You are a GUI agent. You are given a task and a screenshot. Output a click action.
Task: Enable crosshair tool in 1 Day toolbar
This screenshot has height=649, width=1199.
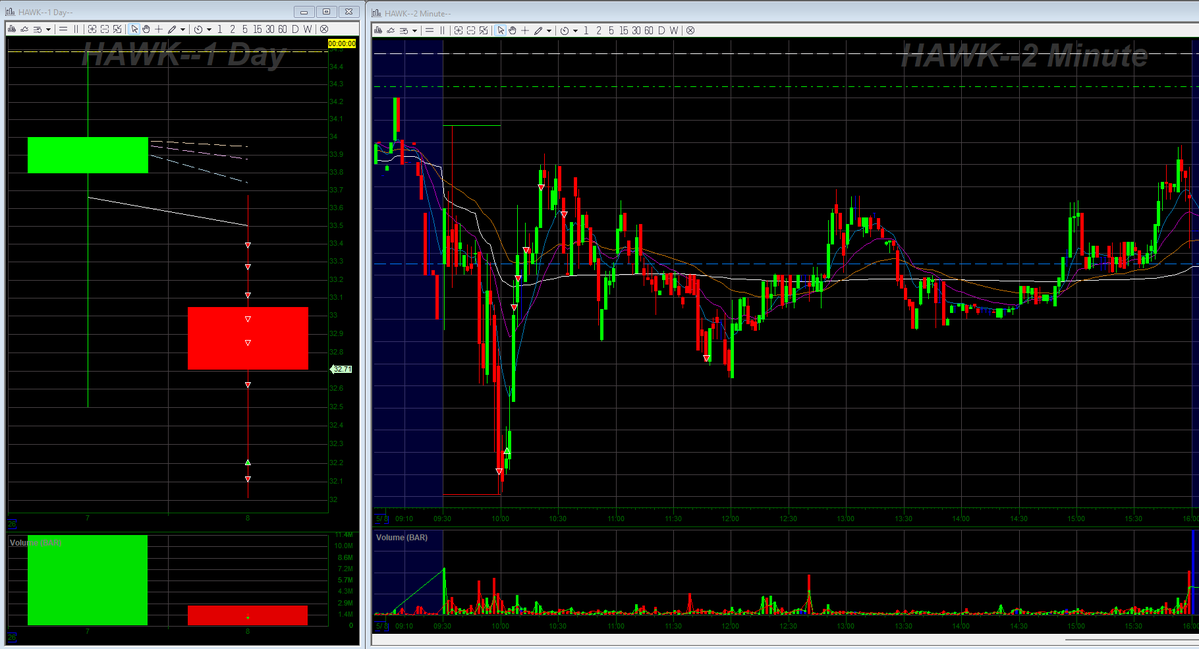click(158, 29)
